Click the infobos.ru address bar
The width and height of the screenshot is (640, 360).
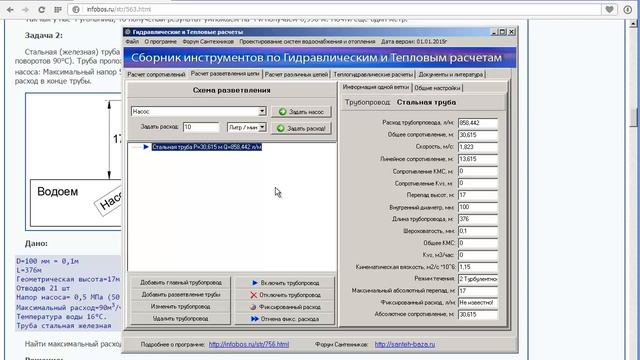(x=335, y=9)
